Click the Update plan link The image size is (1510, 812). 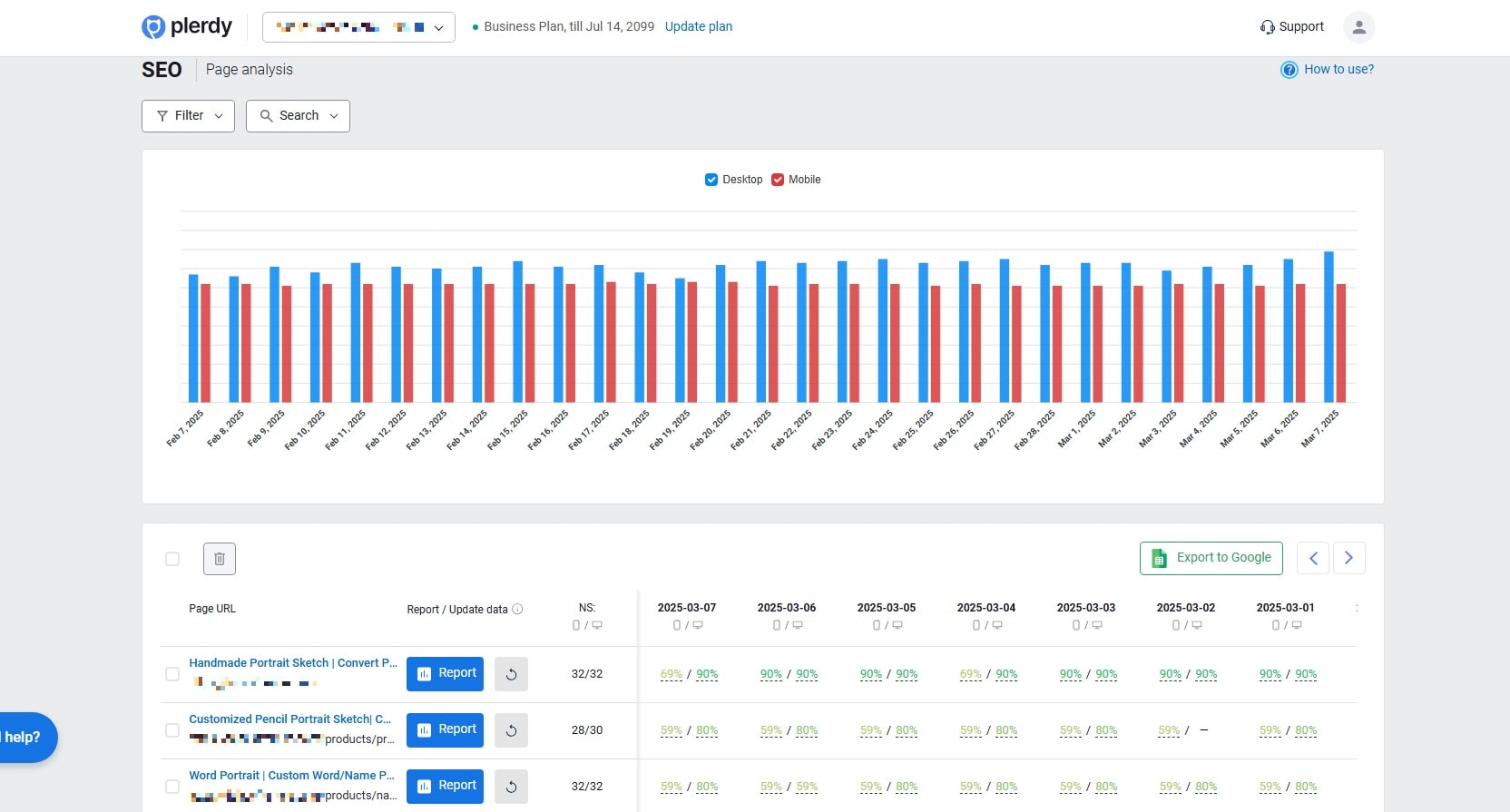pos(698,26)
